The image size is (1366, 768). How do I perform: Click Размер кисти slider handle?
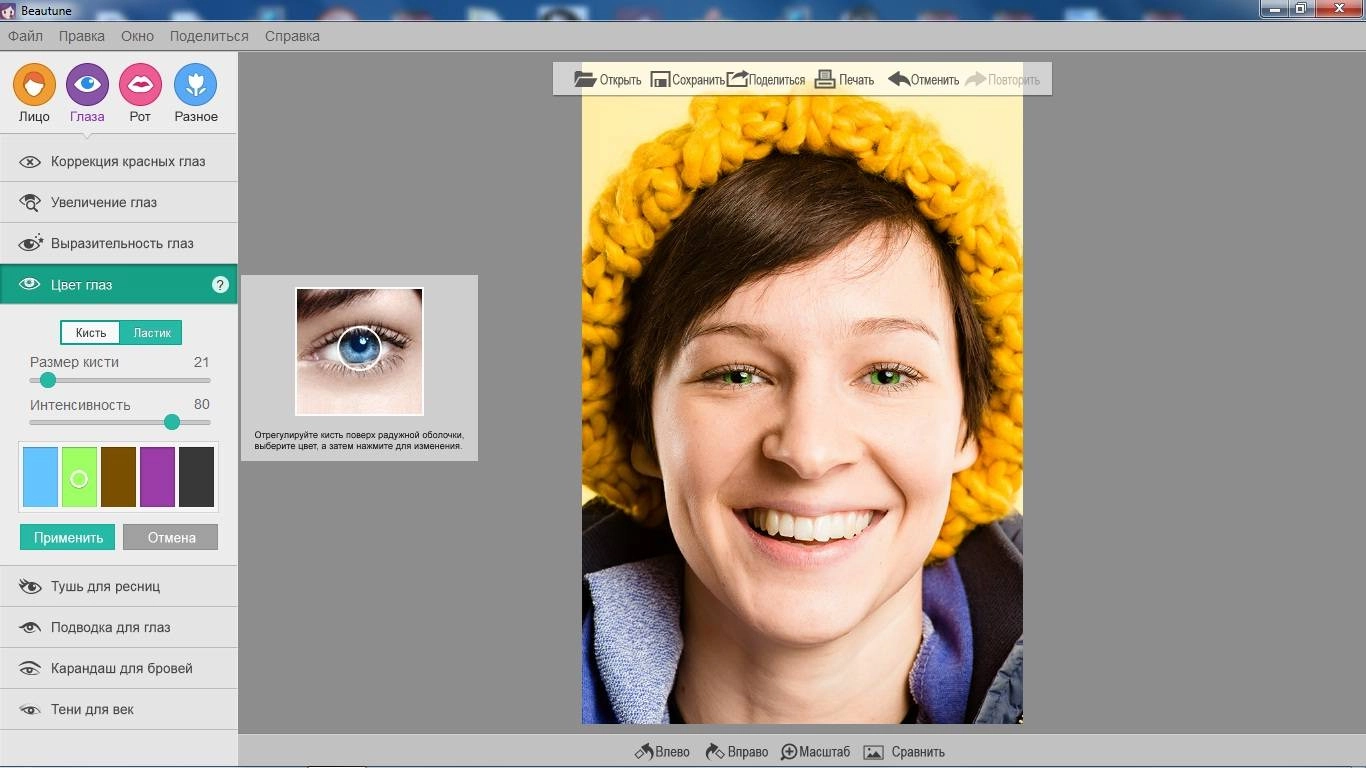47,380
